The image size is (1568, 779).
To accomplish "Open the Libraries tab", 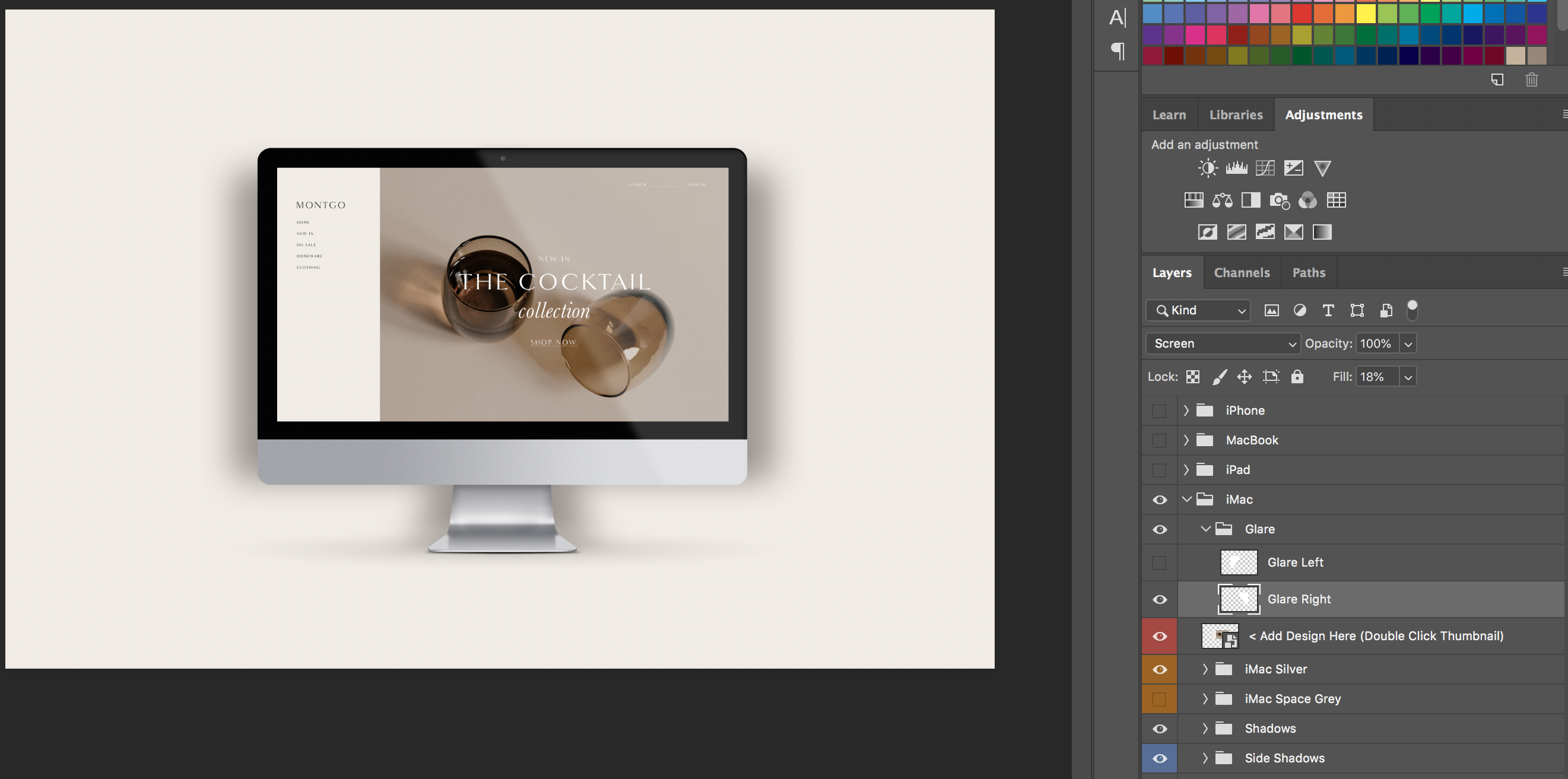I will [x=1236, y=115].
